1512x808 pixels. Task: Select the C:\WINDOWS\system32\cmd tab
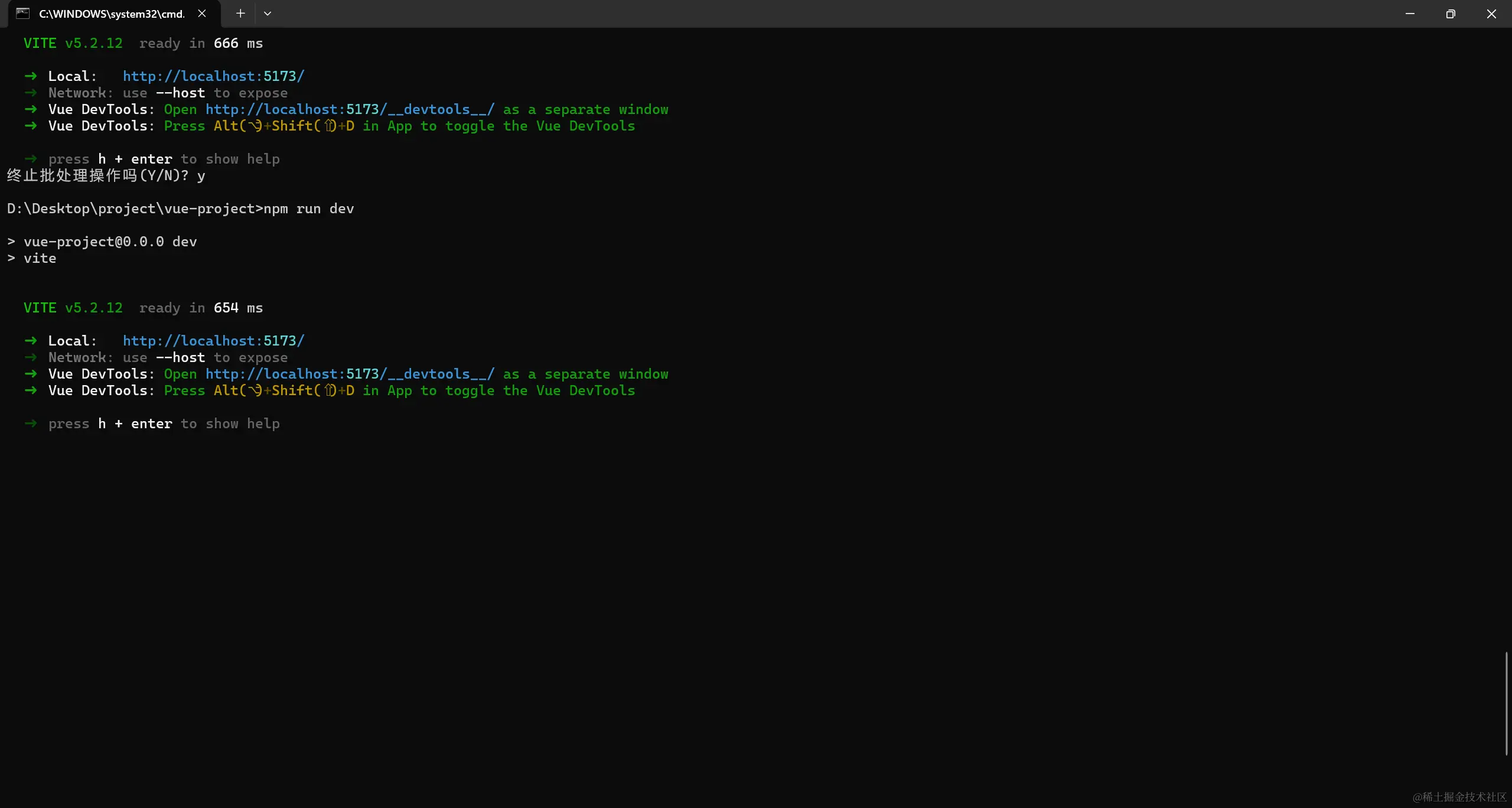(112, 14)
